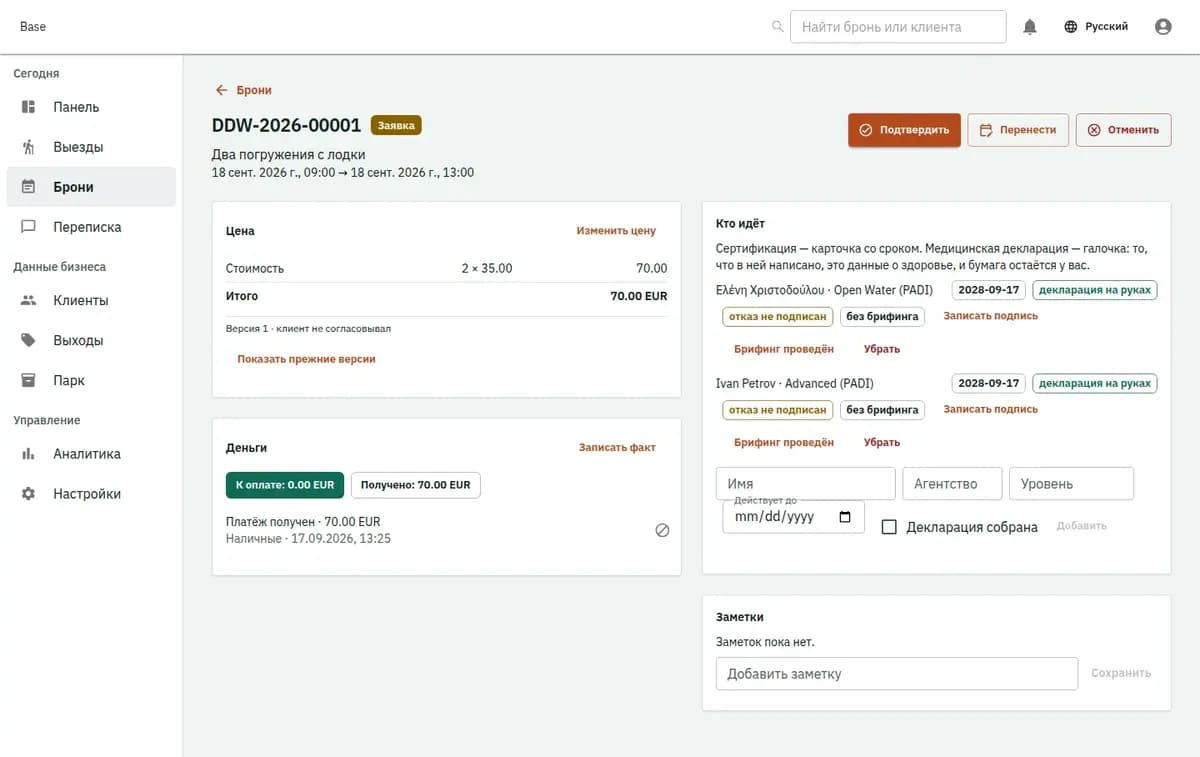The image size is (1200, 757).
Task: Click the Аналитика bar chart icon
Action: (29, 454)
